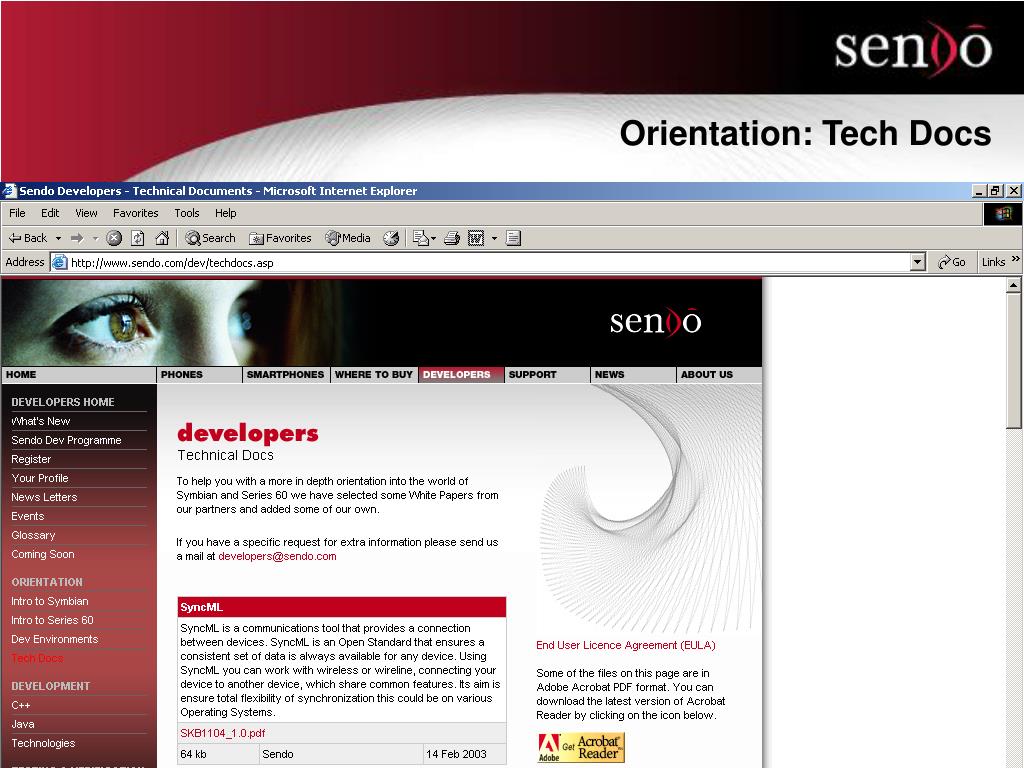Screen dimensions: 1024x768
Task: Click the page icon in Address bar
Action: pos(59,263)
